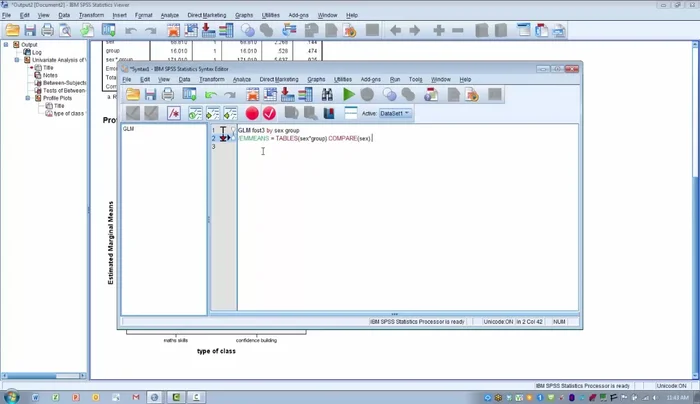Click Windows Start button

pos(11,396)
